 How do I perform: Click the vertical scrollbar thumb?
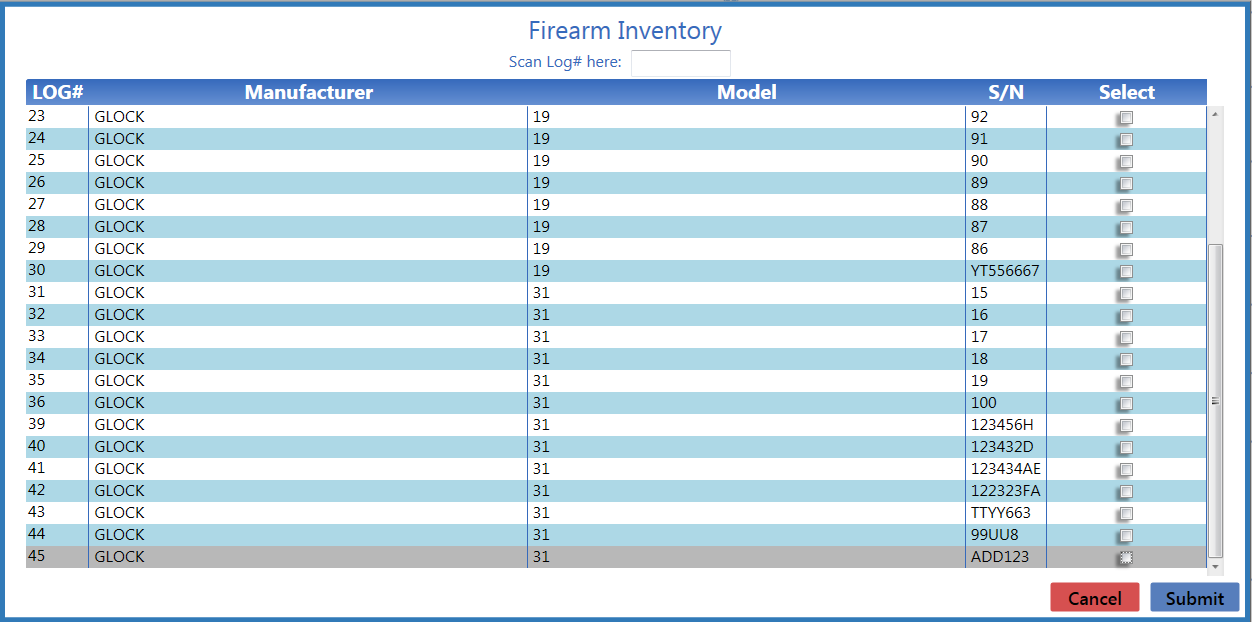(x=1215, y=400)
